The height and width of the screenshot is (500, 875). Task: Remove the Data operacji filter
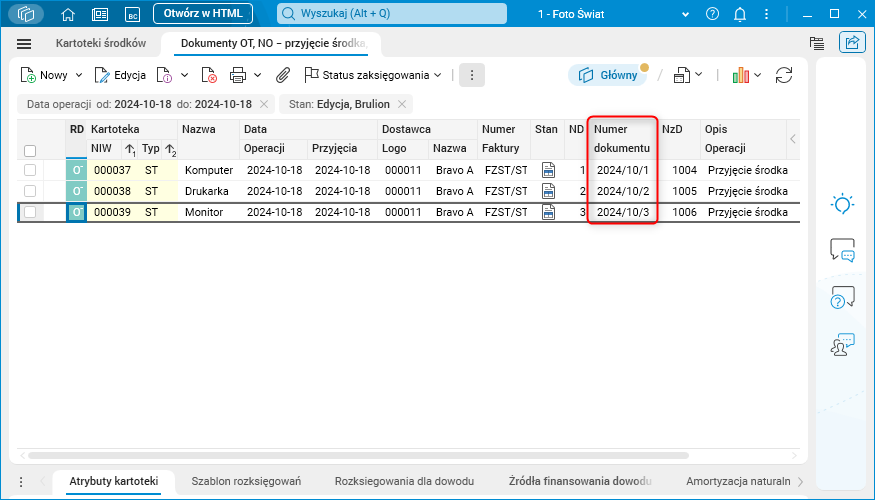tap(264, 104)
